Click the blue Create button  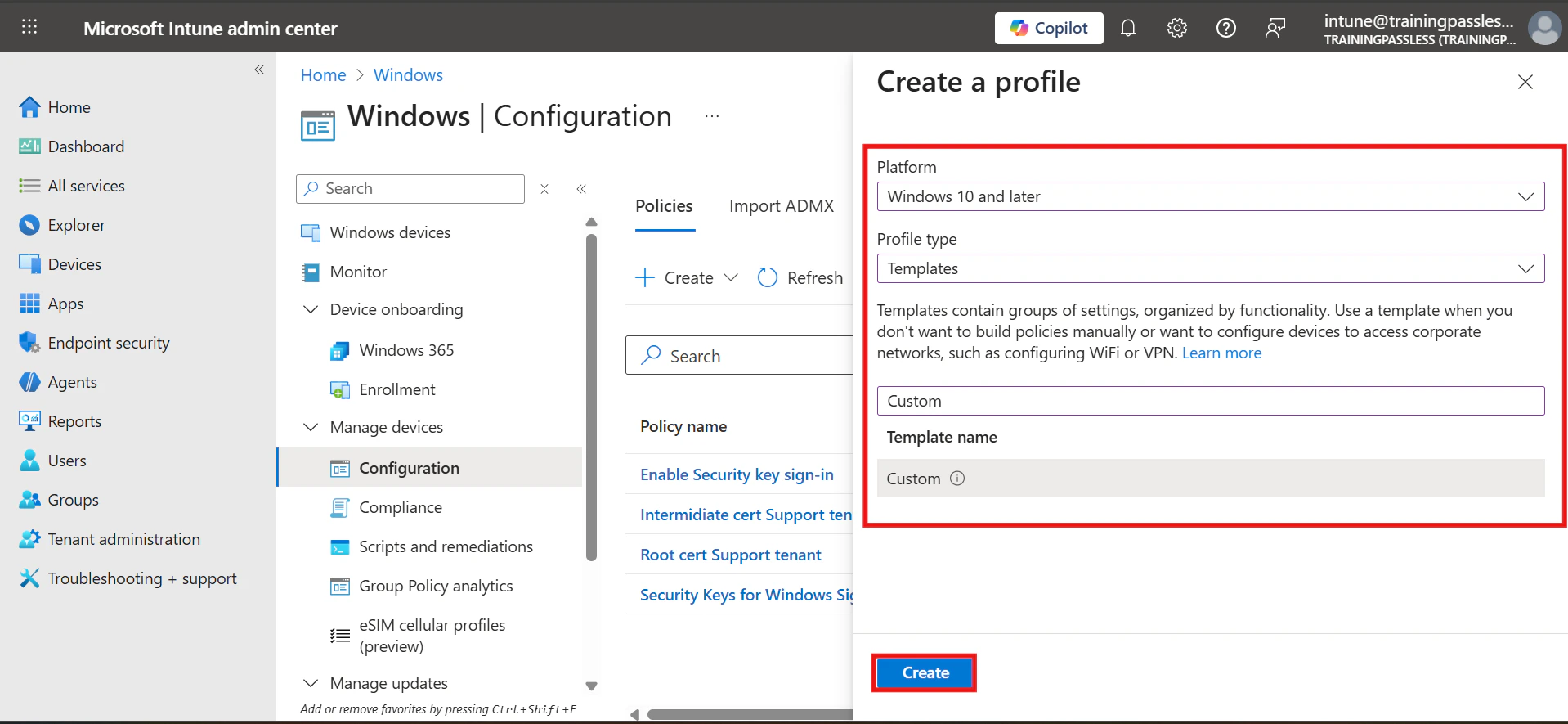click(x=925, y=672)
